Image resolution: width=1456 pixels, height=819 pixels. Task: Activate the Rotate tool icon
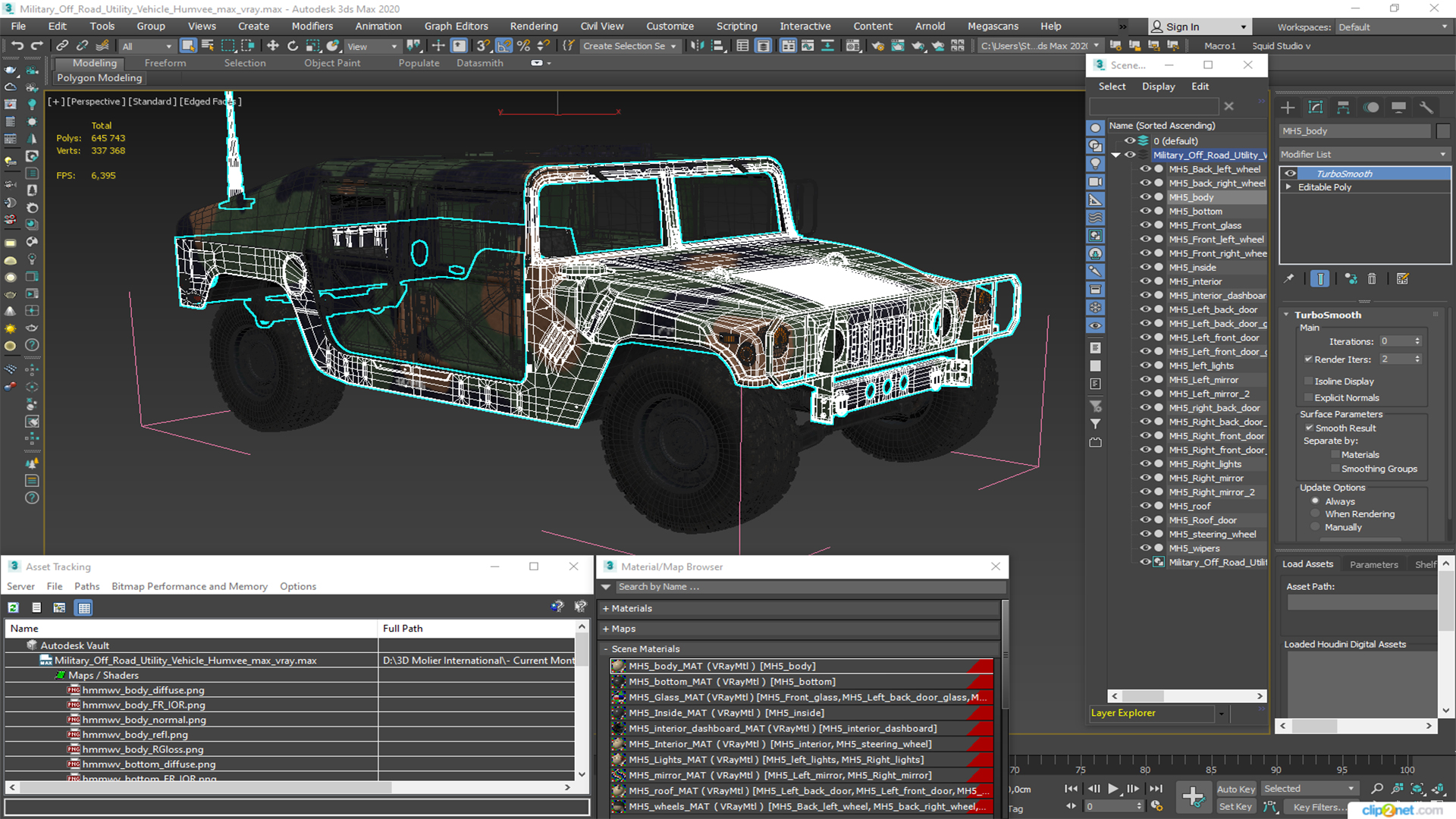[293, 46]
